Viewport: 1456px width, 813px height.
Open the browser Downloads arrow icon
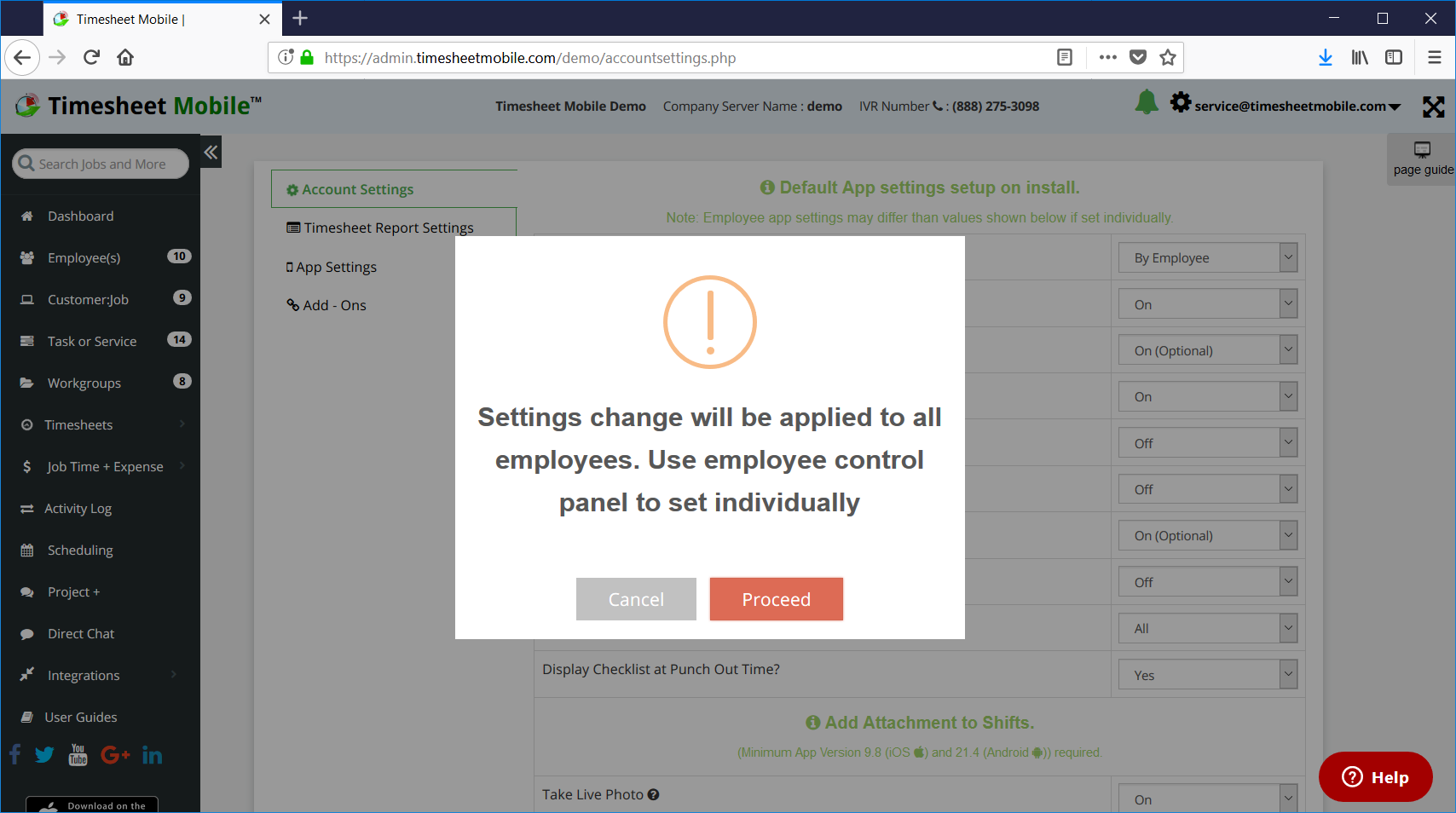(x=1326, y=57)
